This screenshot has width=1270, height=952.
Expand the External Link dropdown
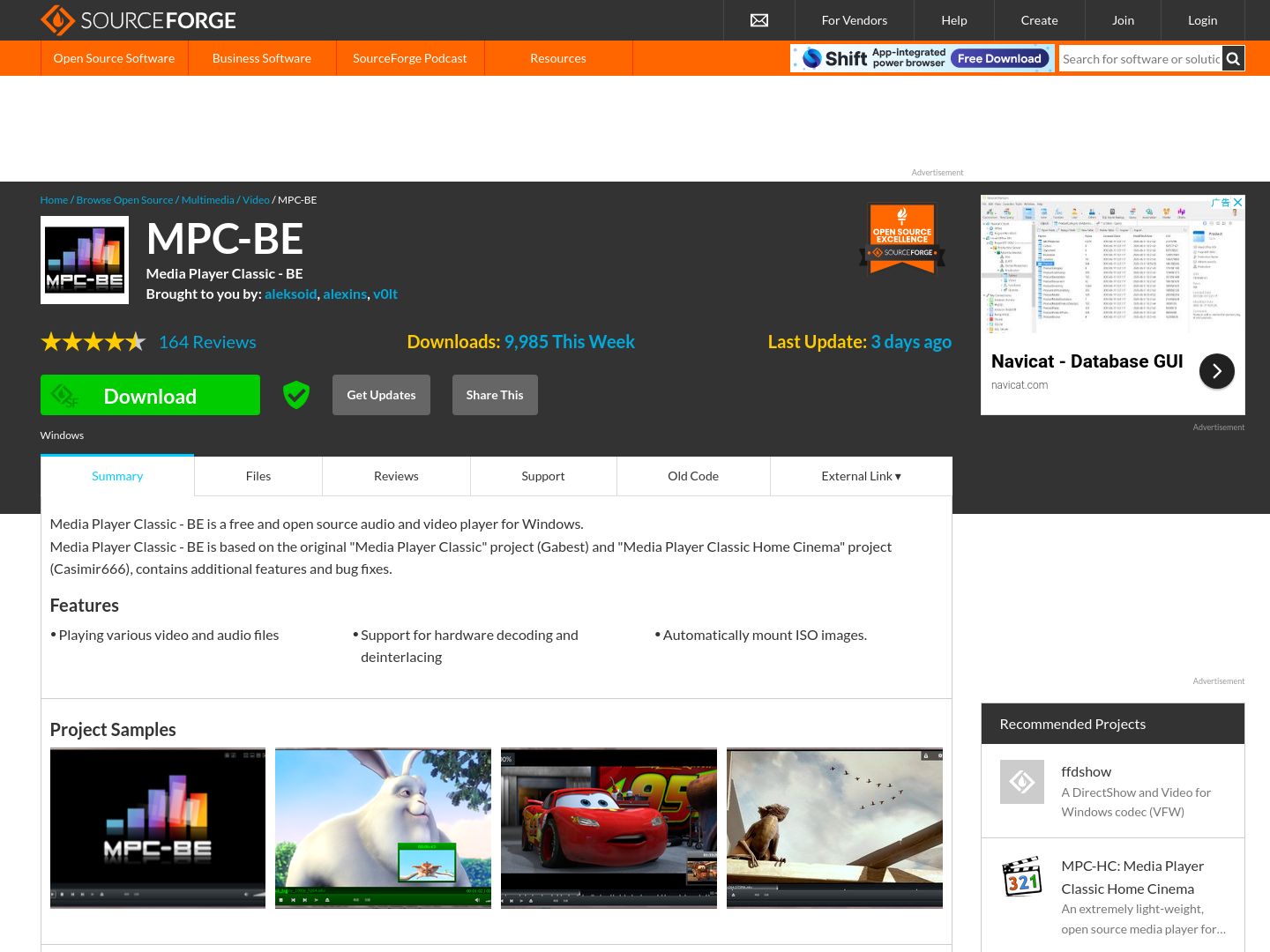pos(862,476)
